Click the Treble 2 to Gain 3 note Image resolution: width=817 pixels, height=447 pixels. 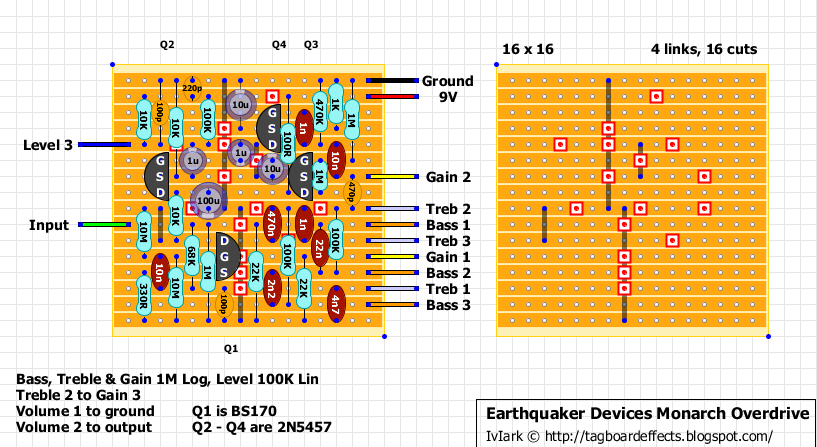78,395
